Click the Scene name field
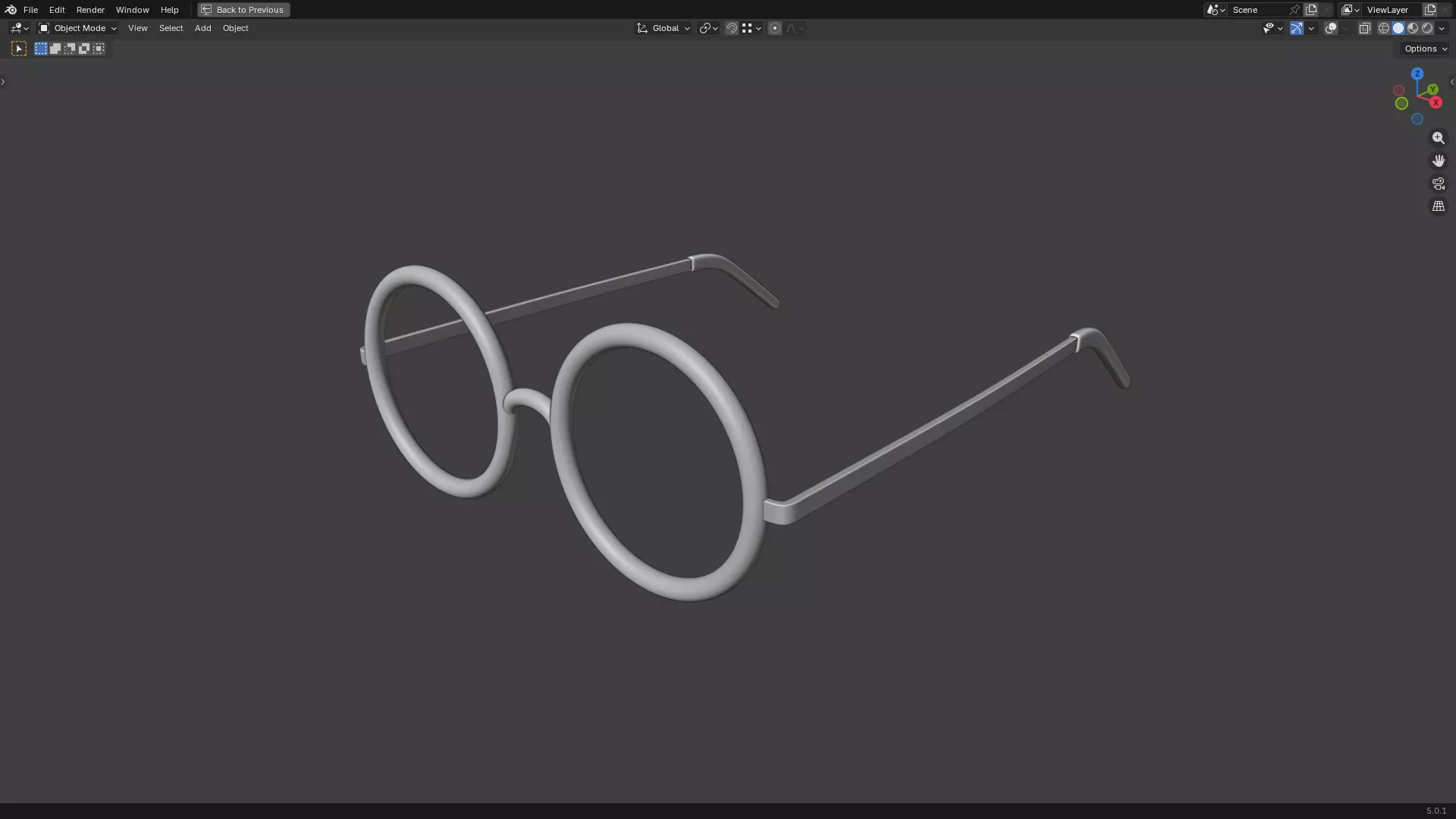Viewport: 1456px width, 819px height. point(1257,10)
